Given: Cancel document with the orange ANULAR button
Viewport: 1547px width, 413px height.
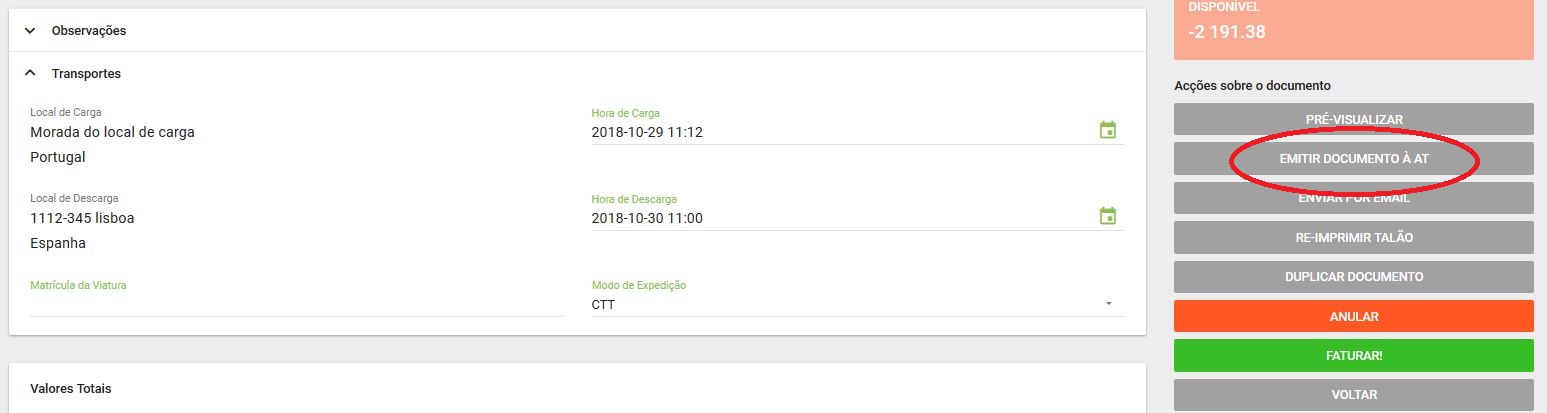Looking at the screenshot, I should (x=1354, y=316).
